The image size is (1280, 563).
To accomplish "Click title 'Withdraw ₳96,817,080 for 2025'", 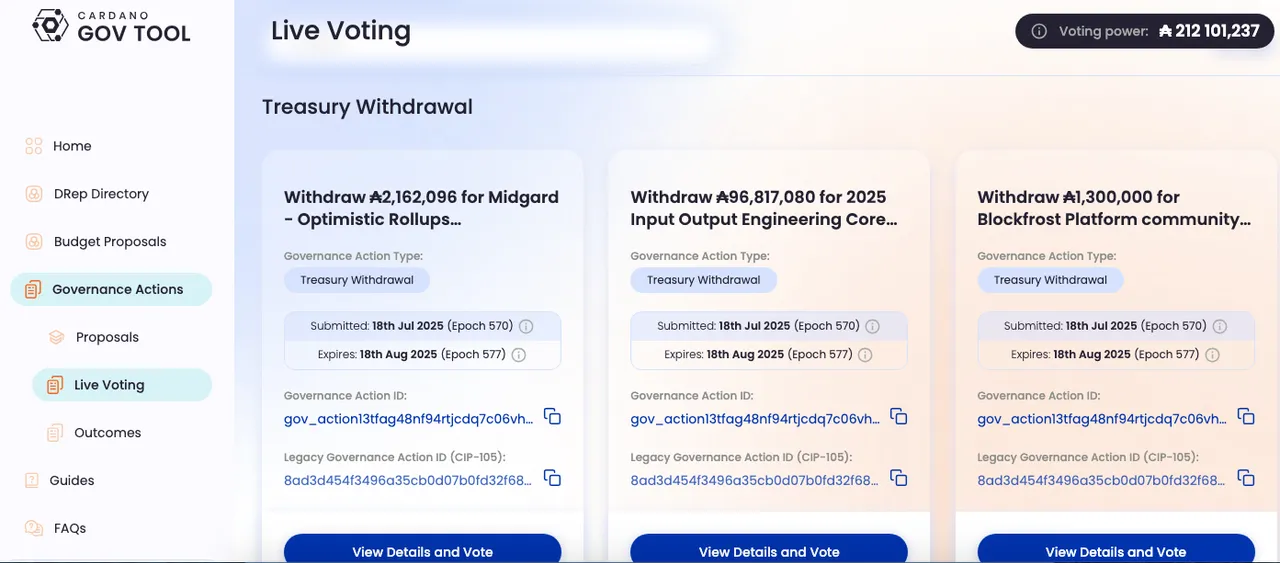I will tap(764, 208).
